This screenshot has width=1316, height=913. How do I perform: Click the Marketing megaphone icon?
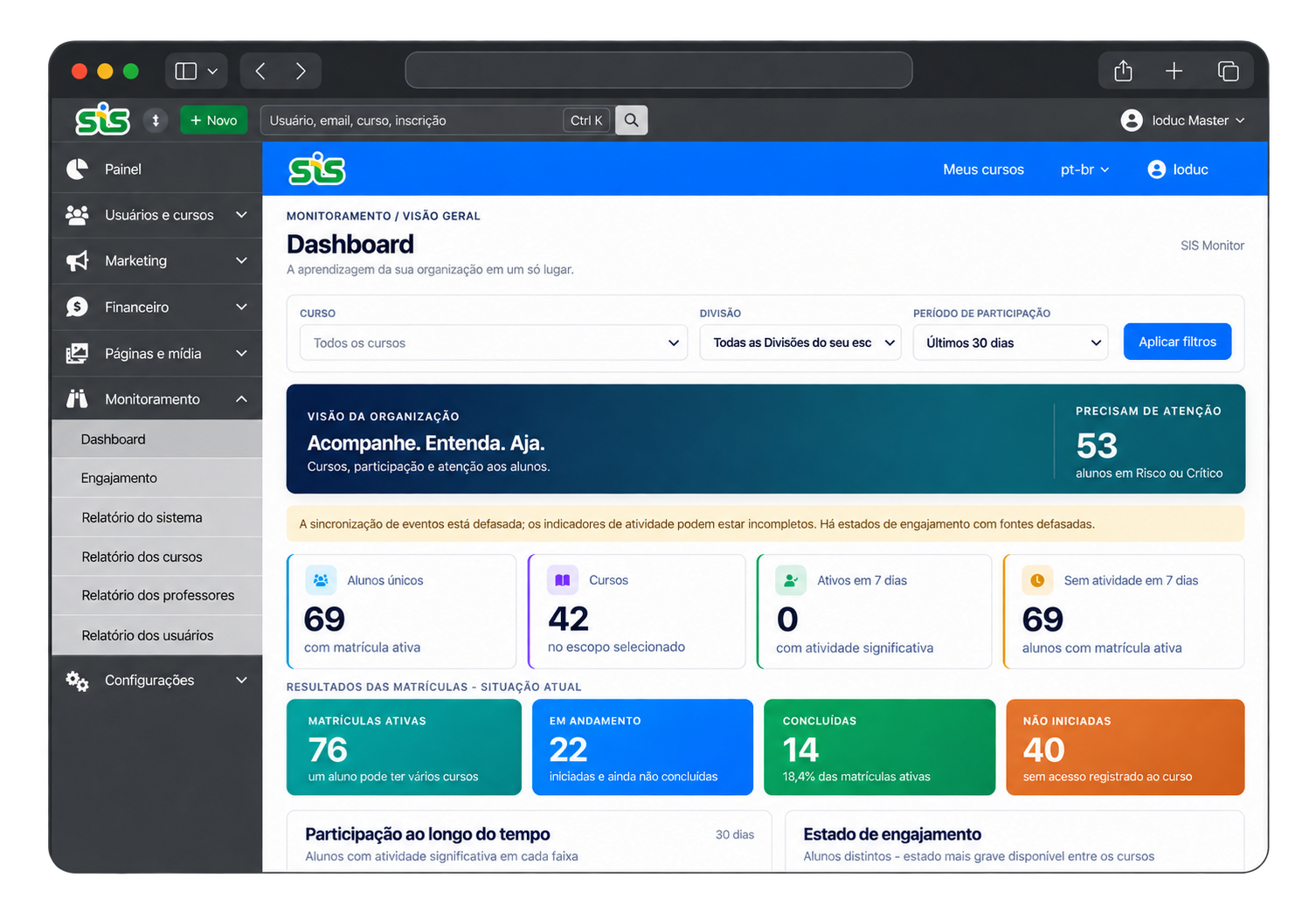[78, 260]
